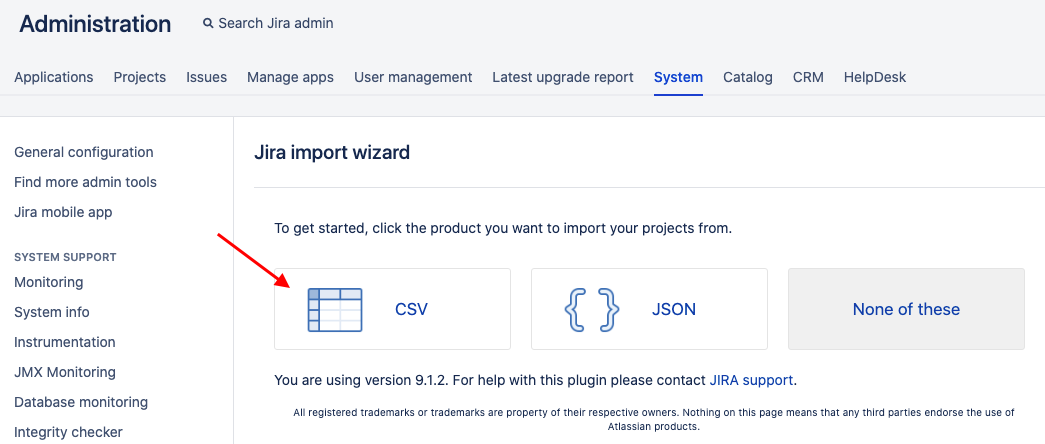This screenshot has width=1045, height=444.
Task: Click the JSON curly braces icon
Action: 592,309
